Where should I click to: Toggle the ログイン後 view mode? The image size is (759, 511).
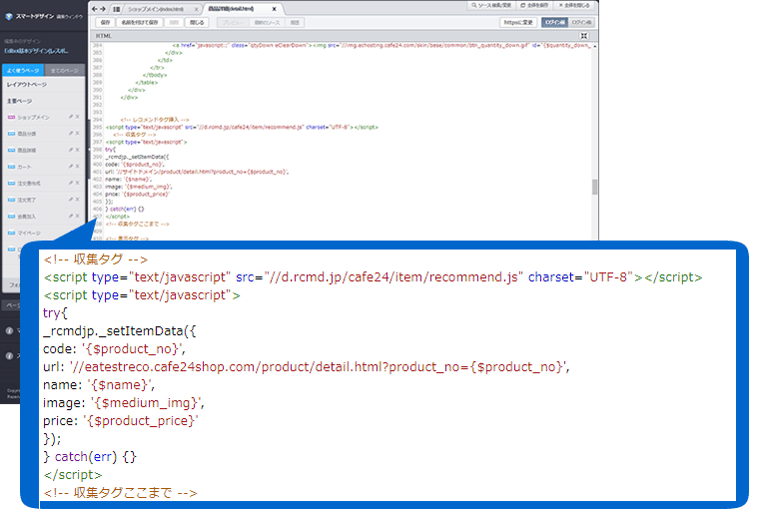click(555, 22)
